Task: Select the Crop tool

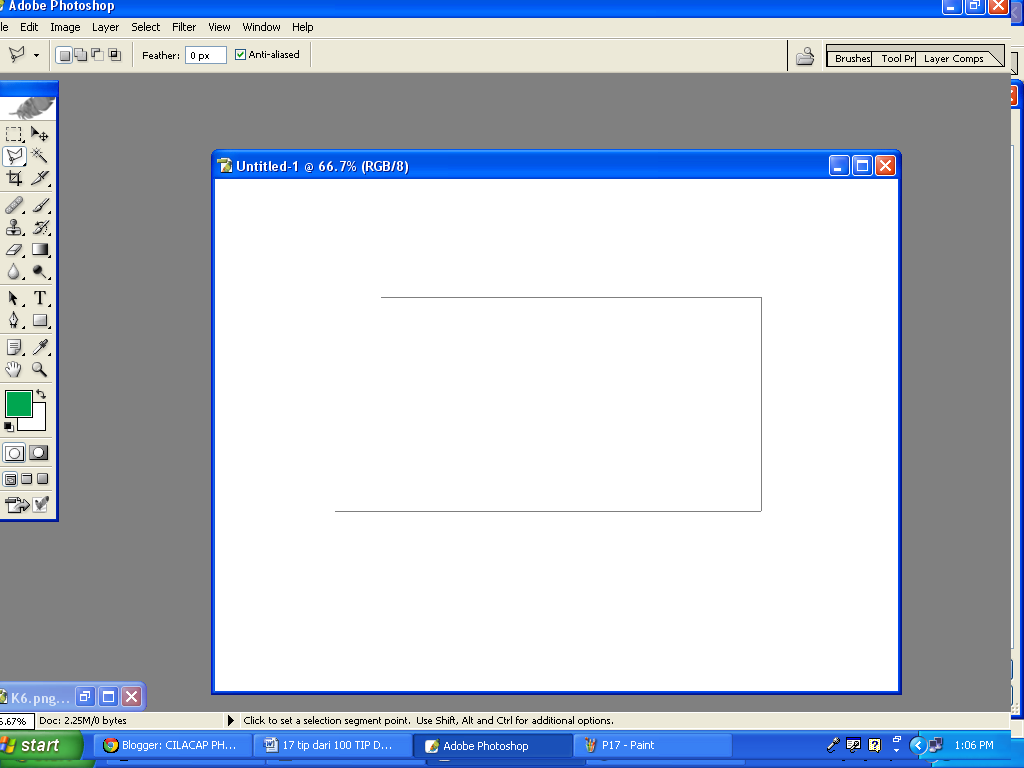Action: click(x=14, y=178)
